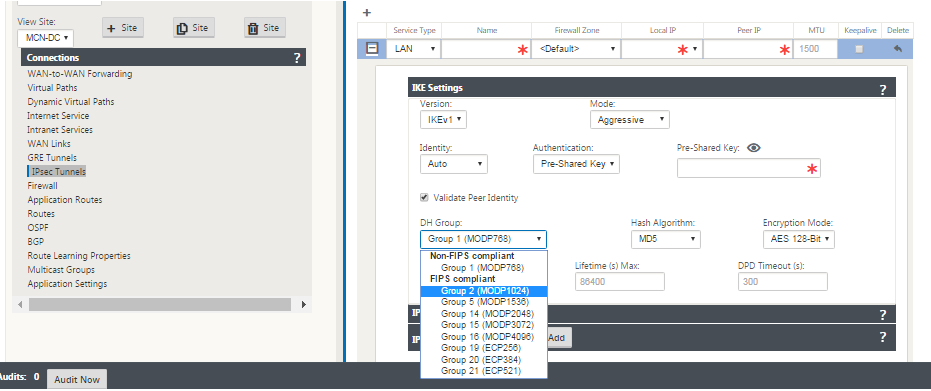Open IKE Settings help question mark

[x=883, y=90]
